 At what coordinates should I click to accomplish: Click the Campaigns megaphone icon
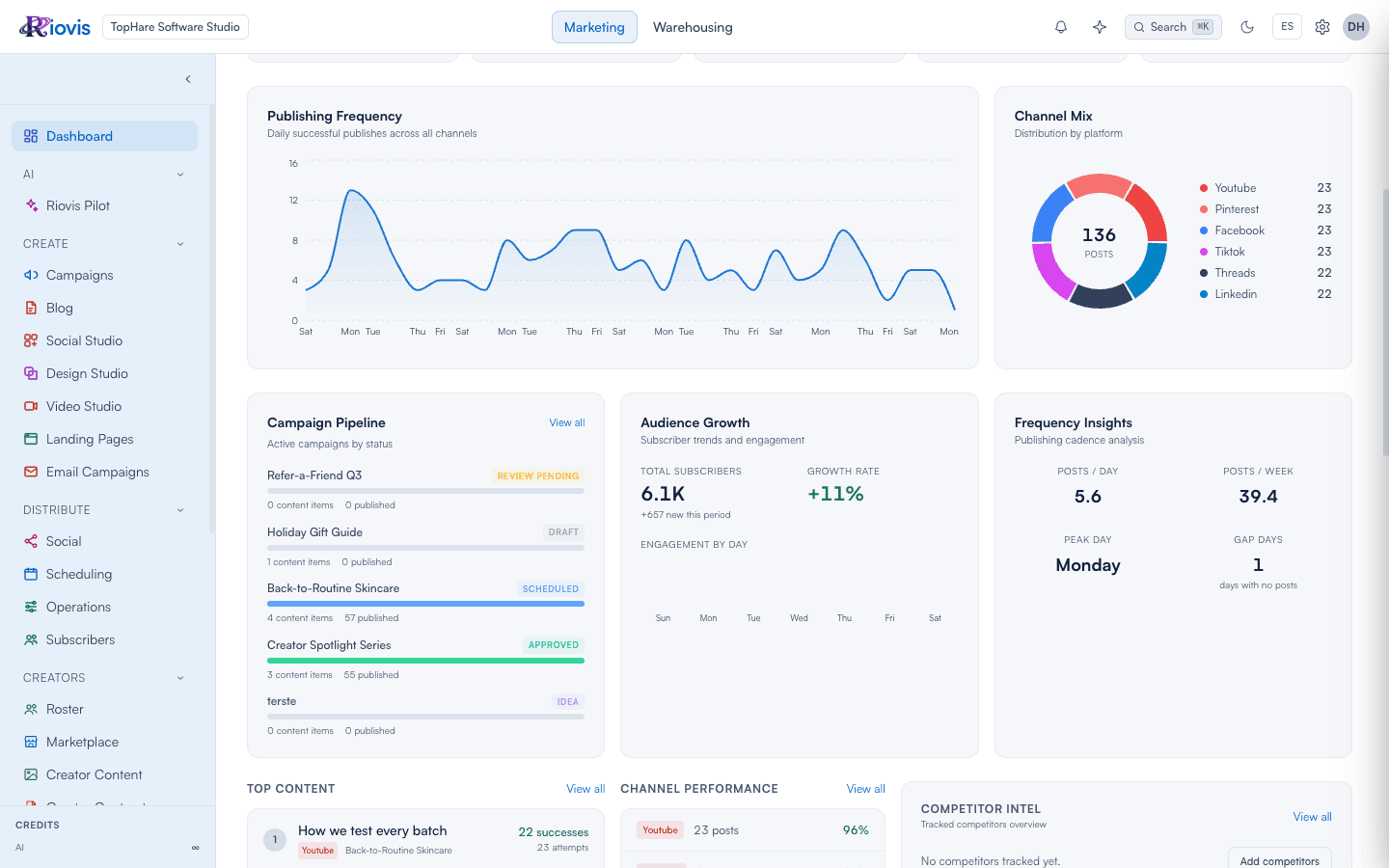pyautogui.click(x=31, y=275)
